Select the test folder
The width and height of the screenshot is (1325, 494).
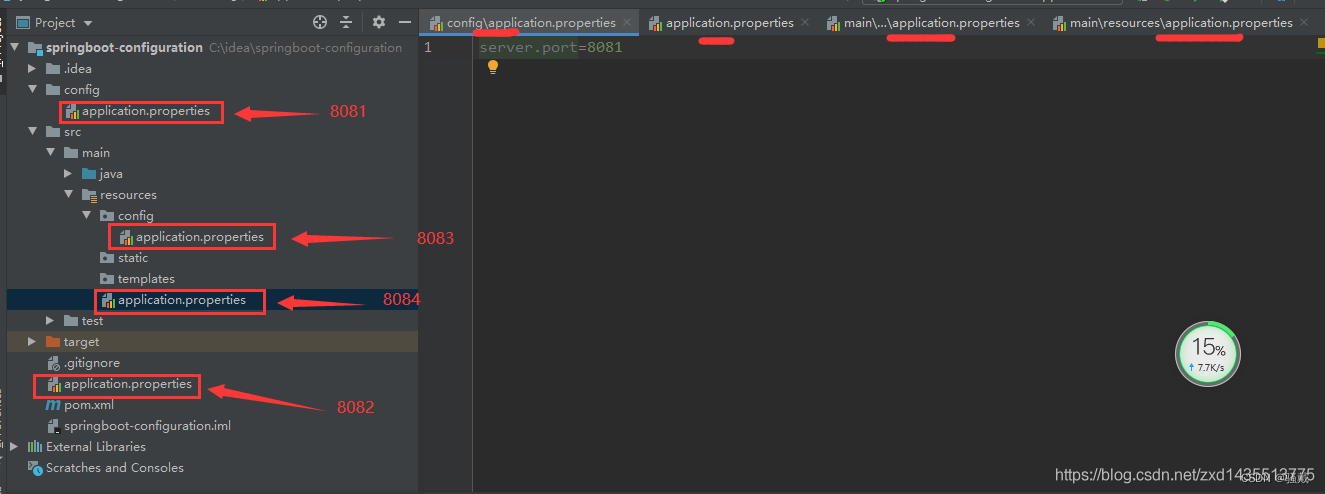tap(92, 320)
